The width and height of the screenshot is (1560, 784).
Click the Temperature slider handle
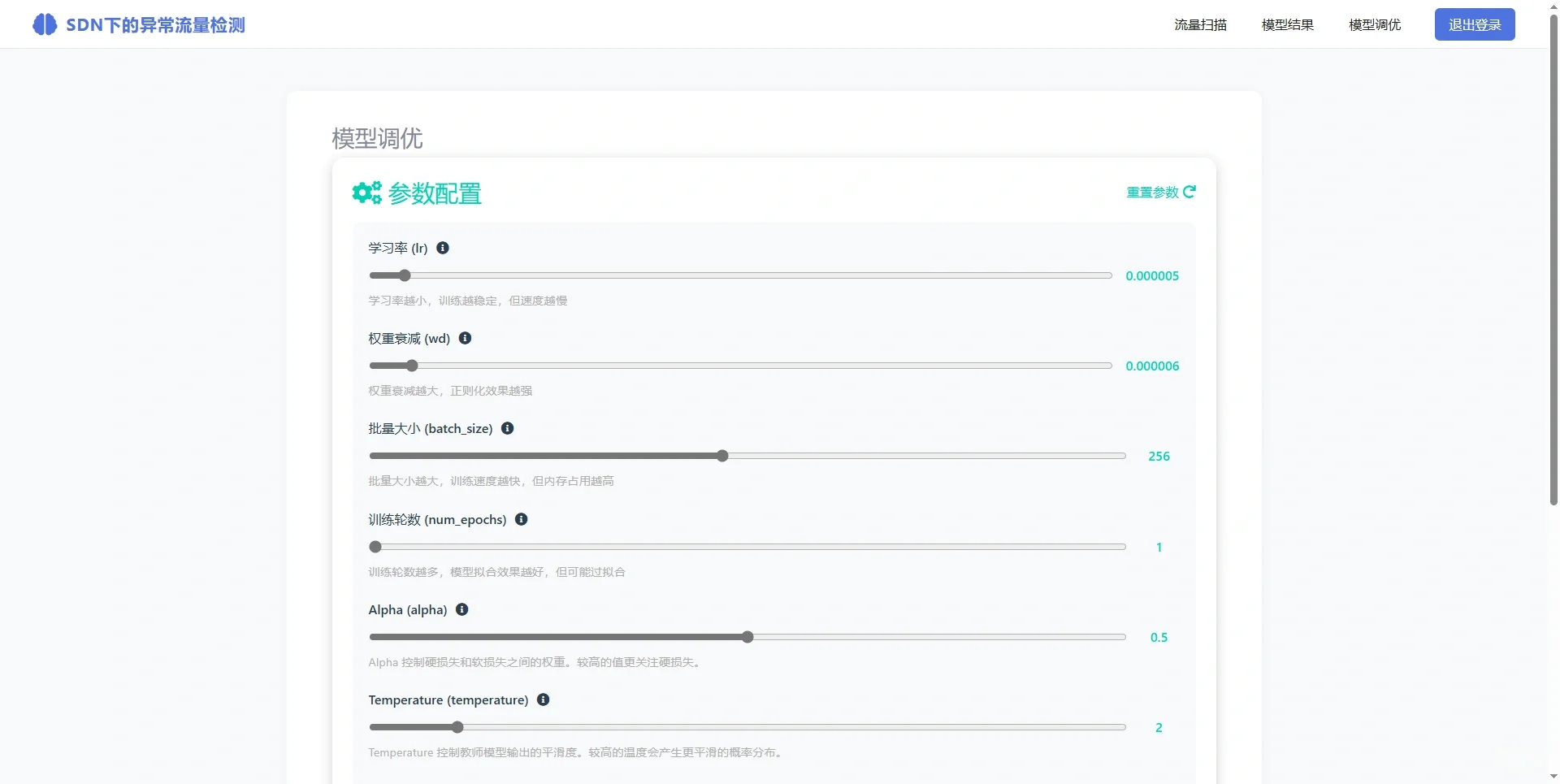point(457,727)
